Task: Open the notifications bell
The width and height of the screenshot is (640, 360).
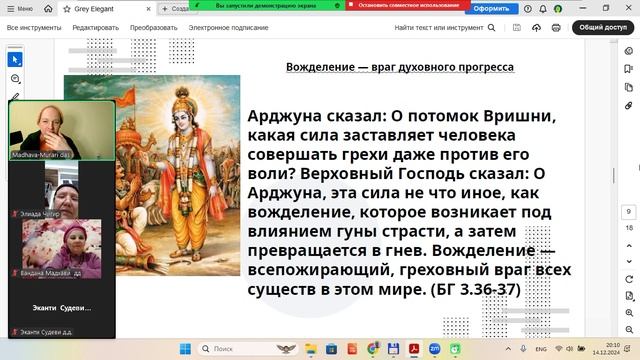Action: [542, 9]
